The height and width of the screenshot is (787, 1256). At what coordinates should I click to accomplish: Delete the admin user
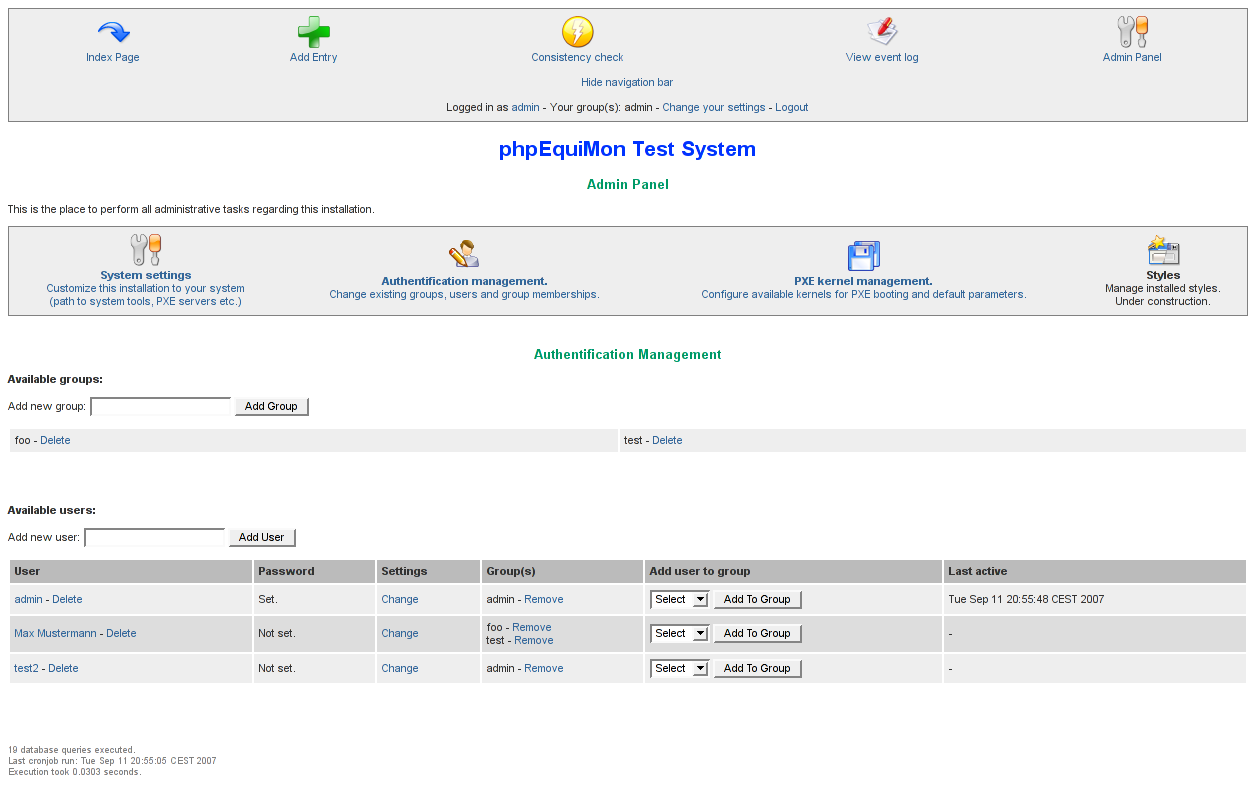pyautogui.click(x=67, y=599)
